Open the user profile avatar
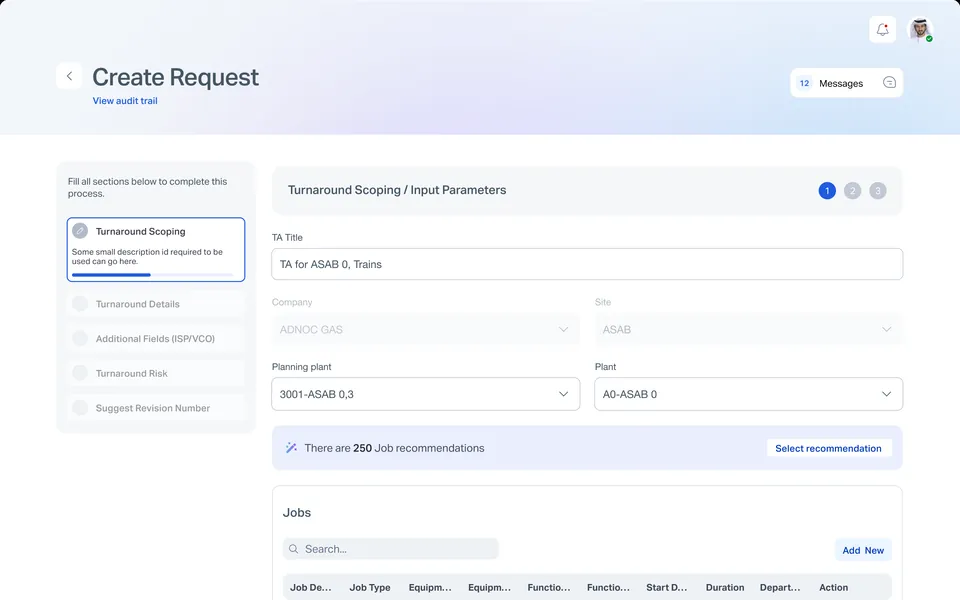The width and height of the screenshot is (960, 600). tap(920, 29)
